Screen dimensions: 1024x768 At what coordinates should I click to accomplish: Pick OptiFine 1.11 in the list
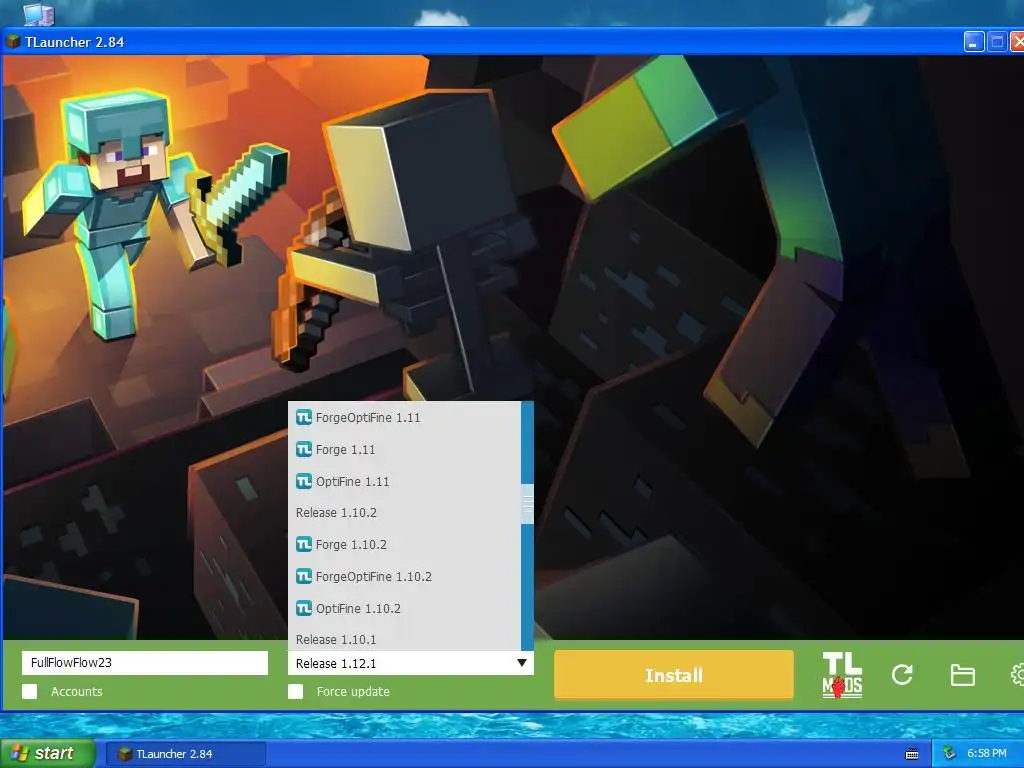pos(404,481)
